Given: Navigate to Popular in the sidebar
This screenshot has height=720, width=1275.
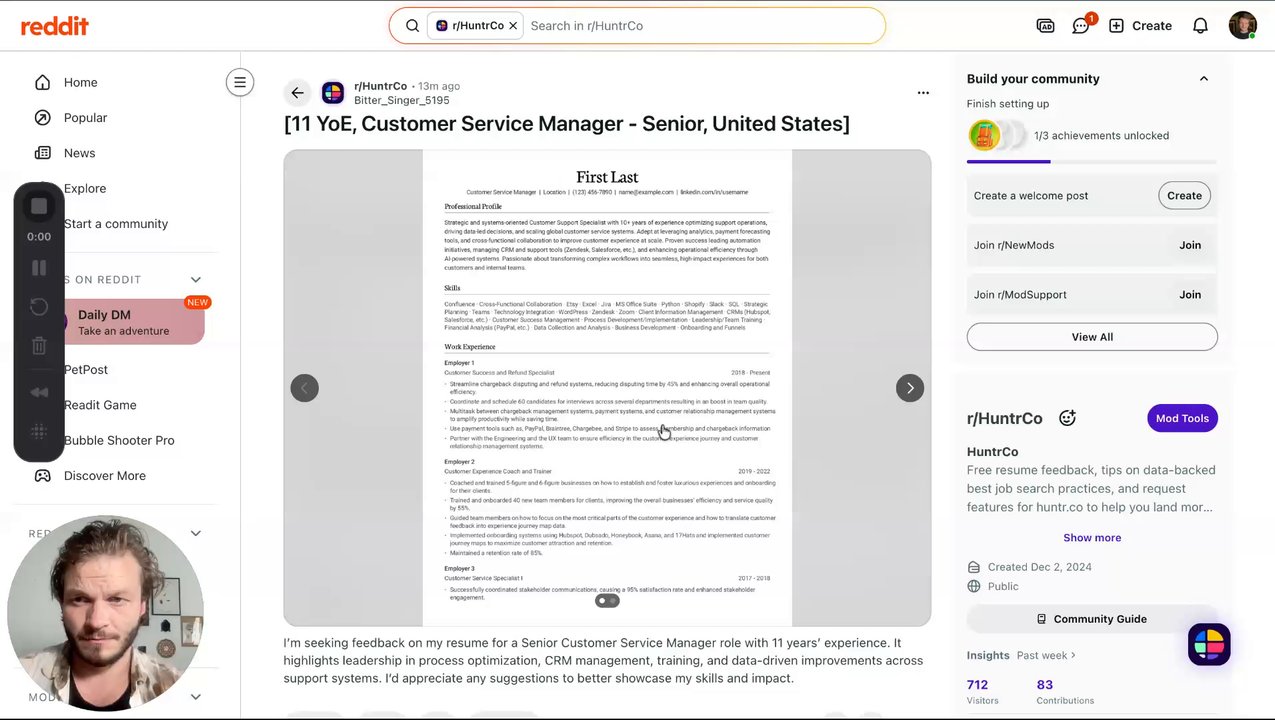Looking at the screenshot, I should coord(85,118).
